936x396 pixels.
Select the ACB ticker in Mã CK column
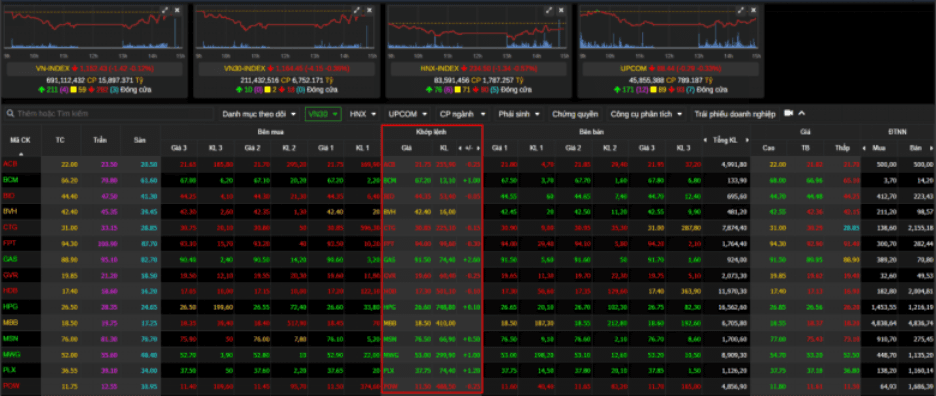tap(10, 164)
